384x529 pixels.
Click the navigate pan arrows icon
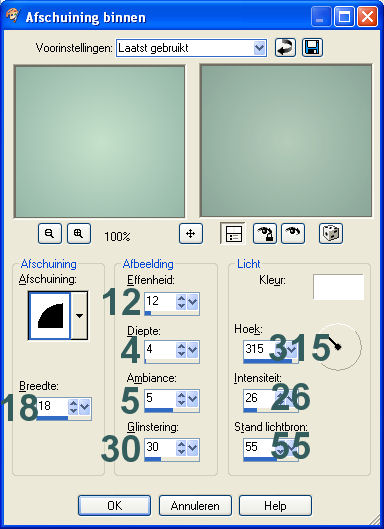point(191,233)
